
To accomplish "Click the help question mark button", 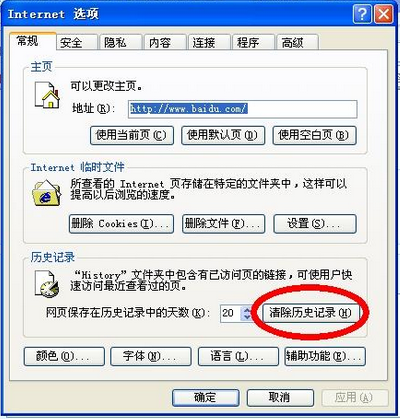I will click(x=362, y=14).
